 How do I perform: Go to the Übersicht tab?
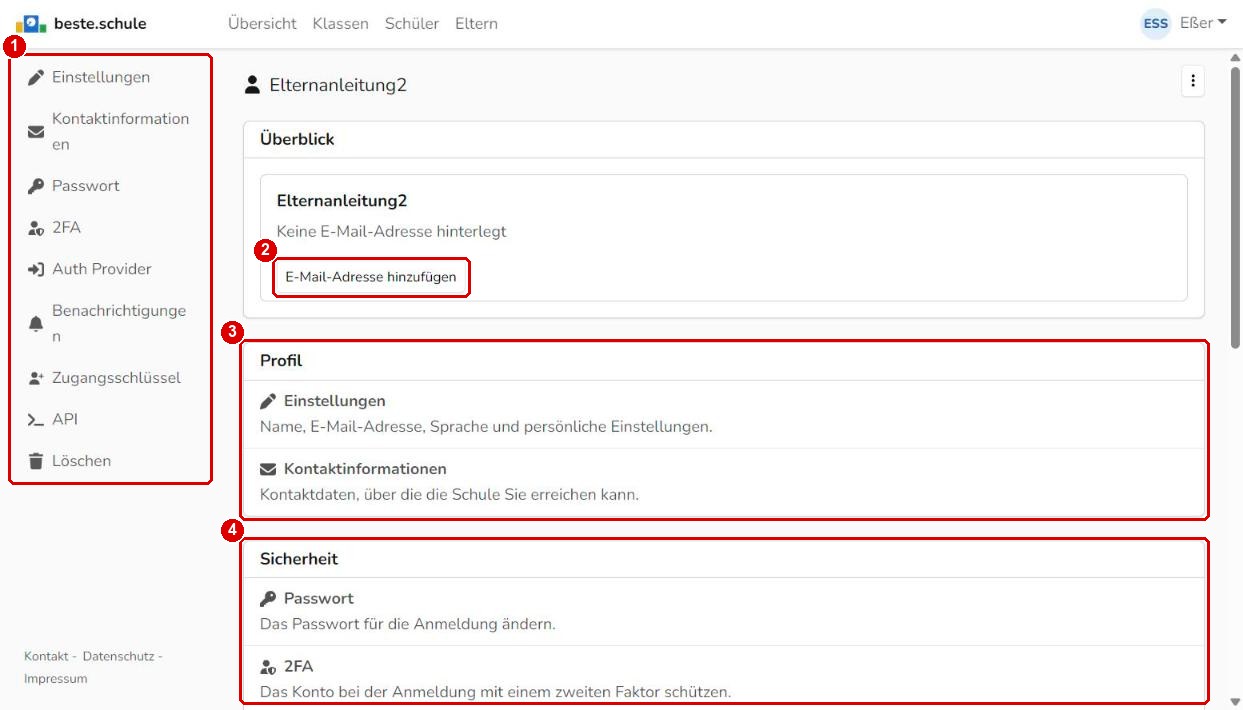point(262,23)
